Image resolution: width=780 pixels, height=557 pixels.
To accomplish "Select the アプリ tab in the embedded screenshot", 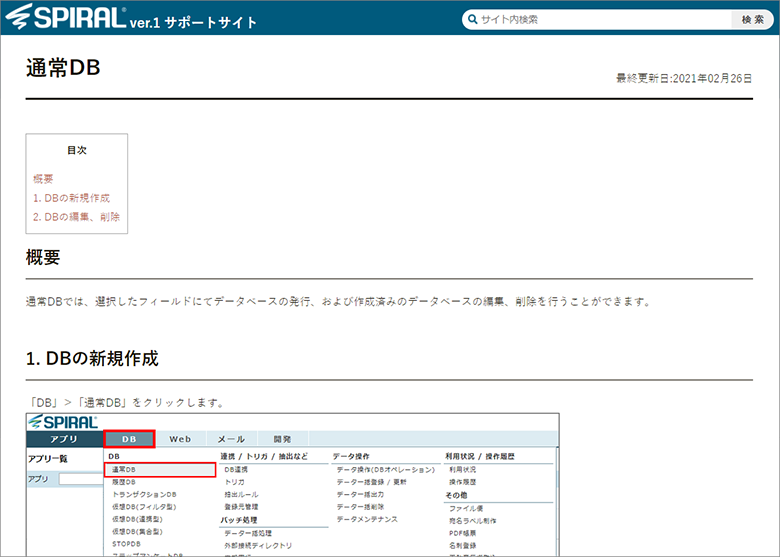I will 65,439.
